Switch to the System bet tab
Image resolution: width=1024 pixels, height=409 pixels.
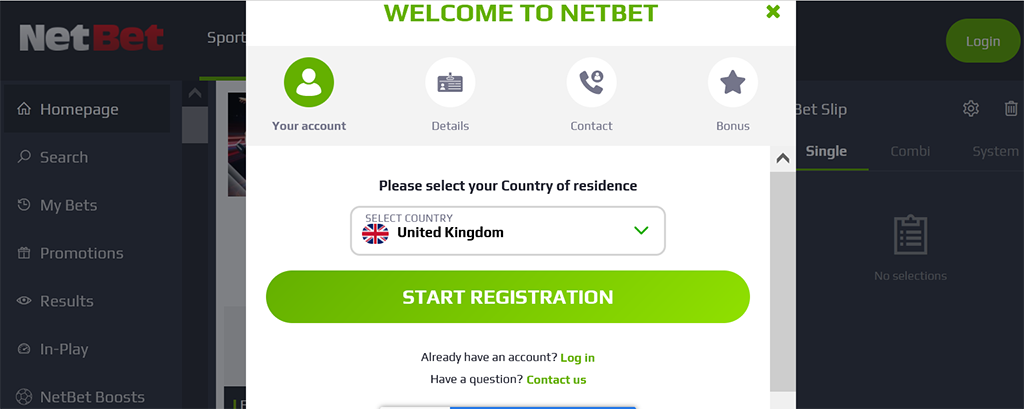pyautogui.click(x=995, y=152)
